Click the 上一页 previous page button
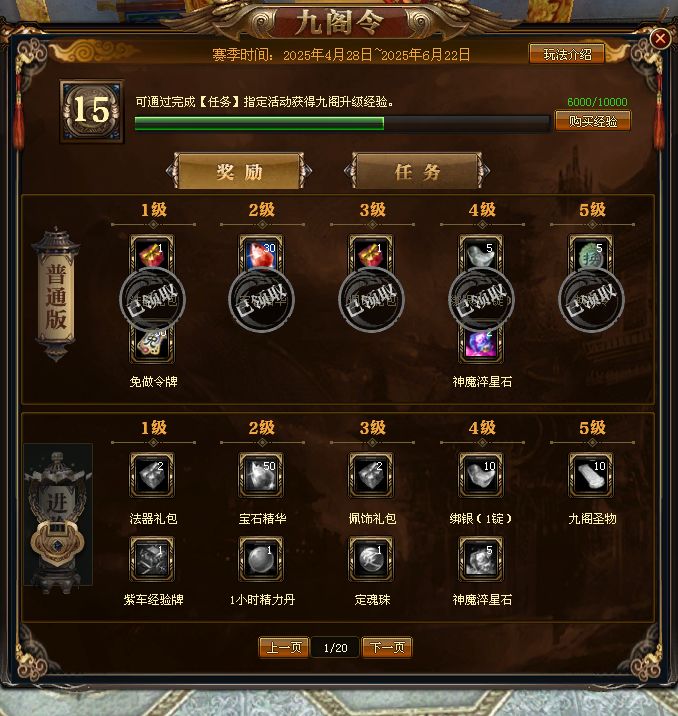The height and width of the screenshot is (716, 678). 284,648
